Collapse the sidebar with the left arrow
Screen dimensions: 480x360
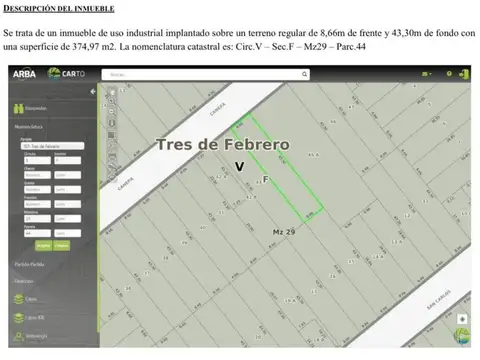[93, 91]
